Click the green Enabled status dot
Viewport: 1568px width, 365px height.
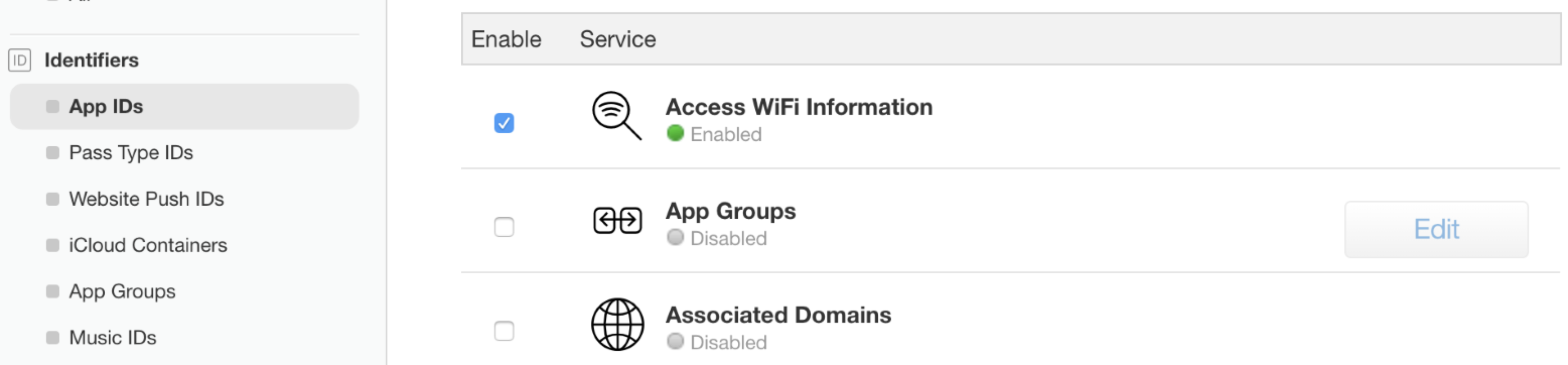(x=675, y=134)
